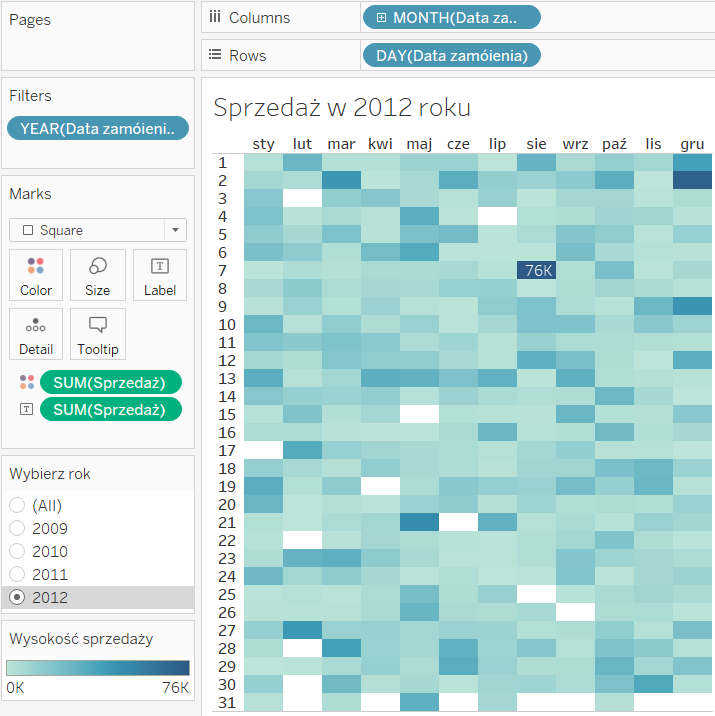Click the 'gru' month column header

click(692, 144)
